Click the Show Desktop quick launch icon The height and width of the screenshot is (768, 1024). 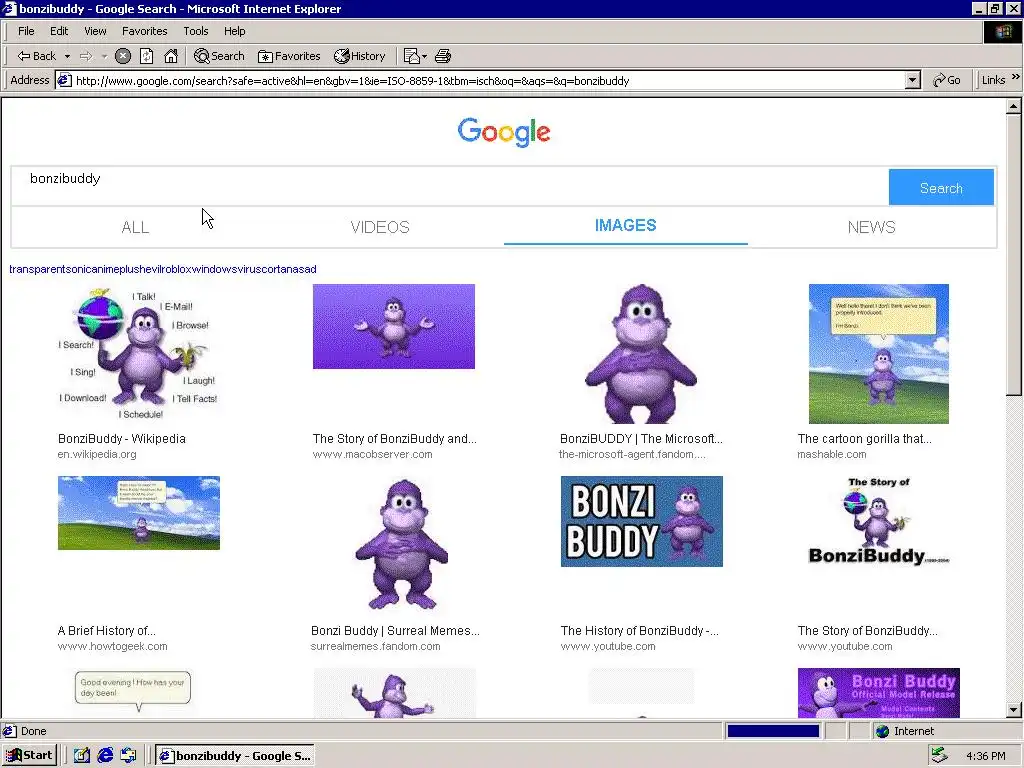point(82,756)
